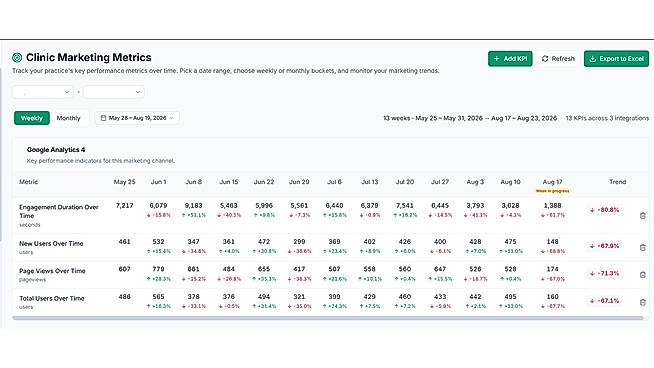654x368 pixels.
Task: Click the Jun 1 column header
Action: pos(158,182)
